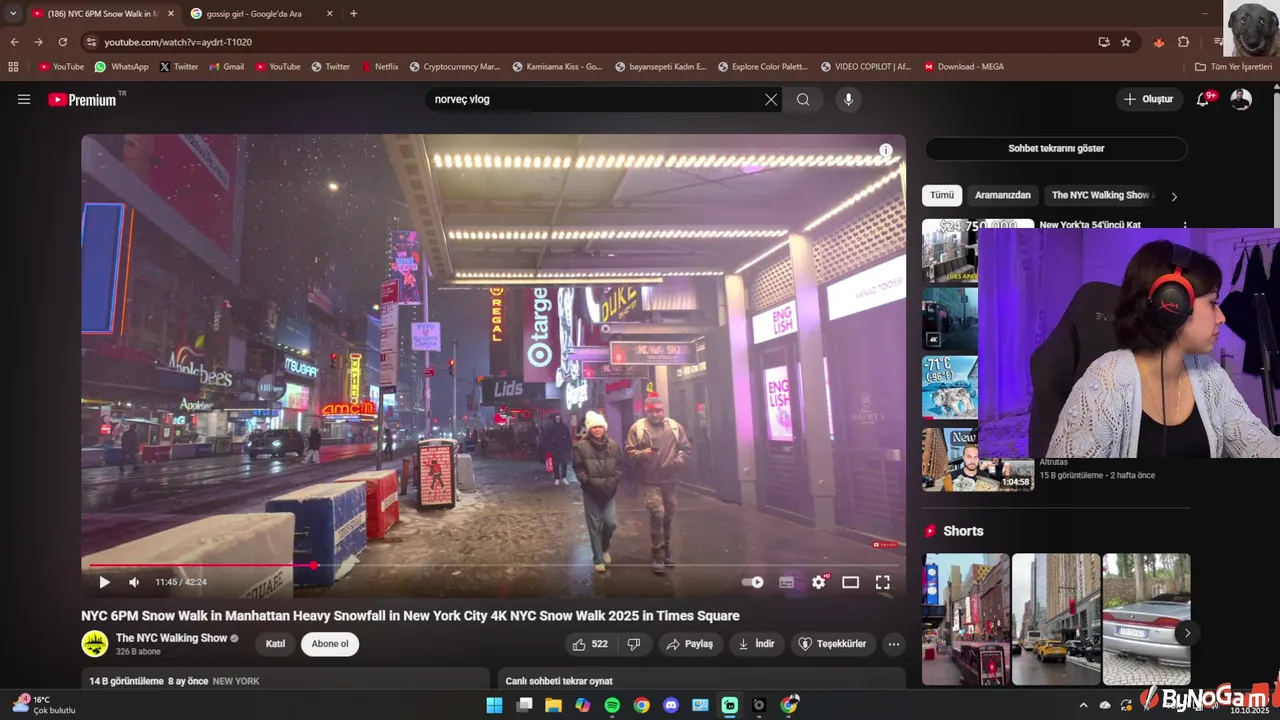Open the Download - MEGA bookmark
This screenshot has width=1280, height=720.
tap(963, 67)
